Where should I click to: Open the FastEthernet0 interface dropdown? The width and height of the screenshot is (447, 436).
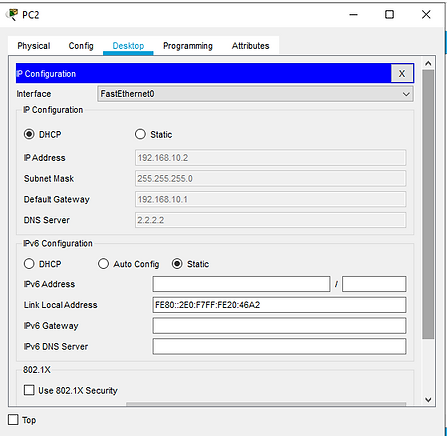tap(255, 94)
